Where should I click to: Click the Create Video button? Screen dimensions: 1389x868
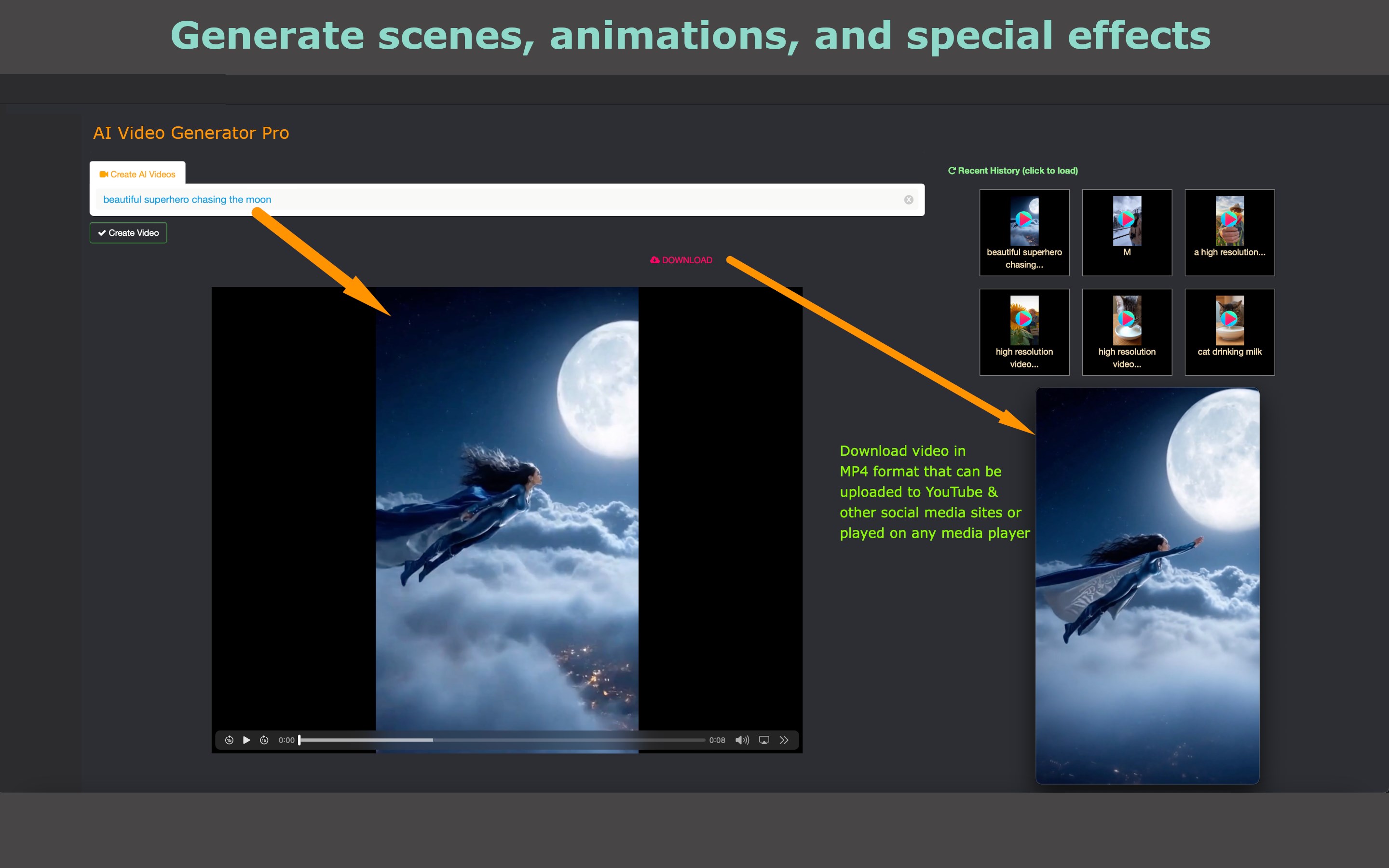pos(129,232)
